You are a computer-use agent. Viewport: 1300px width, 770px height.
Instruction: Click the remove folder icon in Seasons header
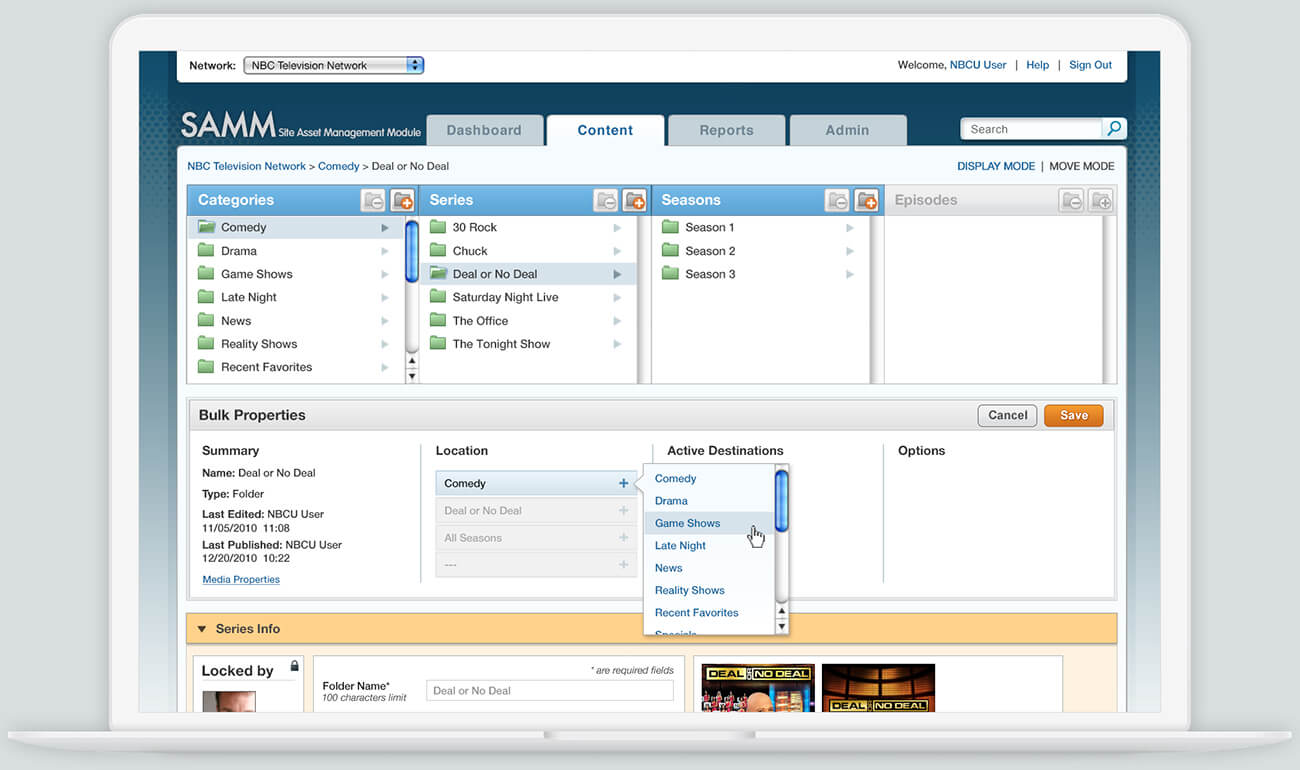tap(837, 201)
